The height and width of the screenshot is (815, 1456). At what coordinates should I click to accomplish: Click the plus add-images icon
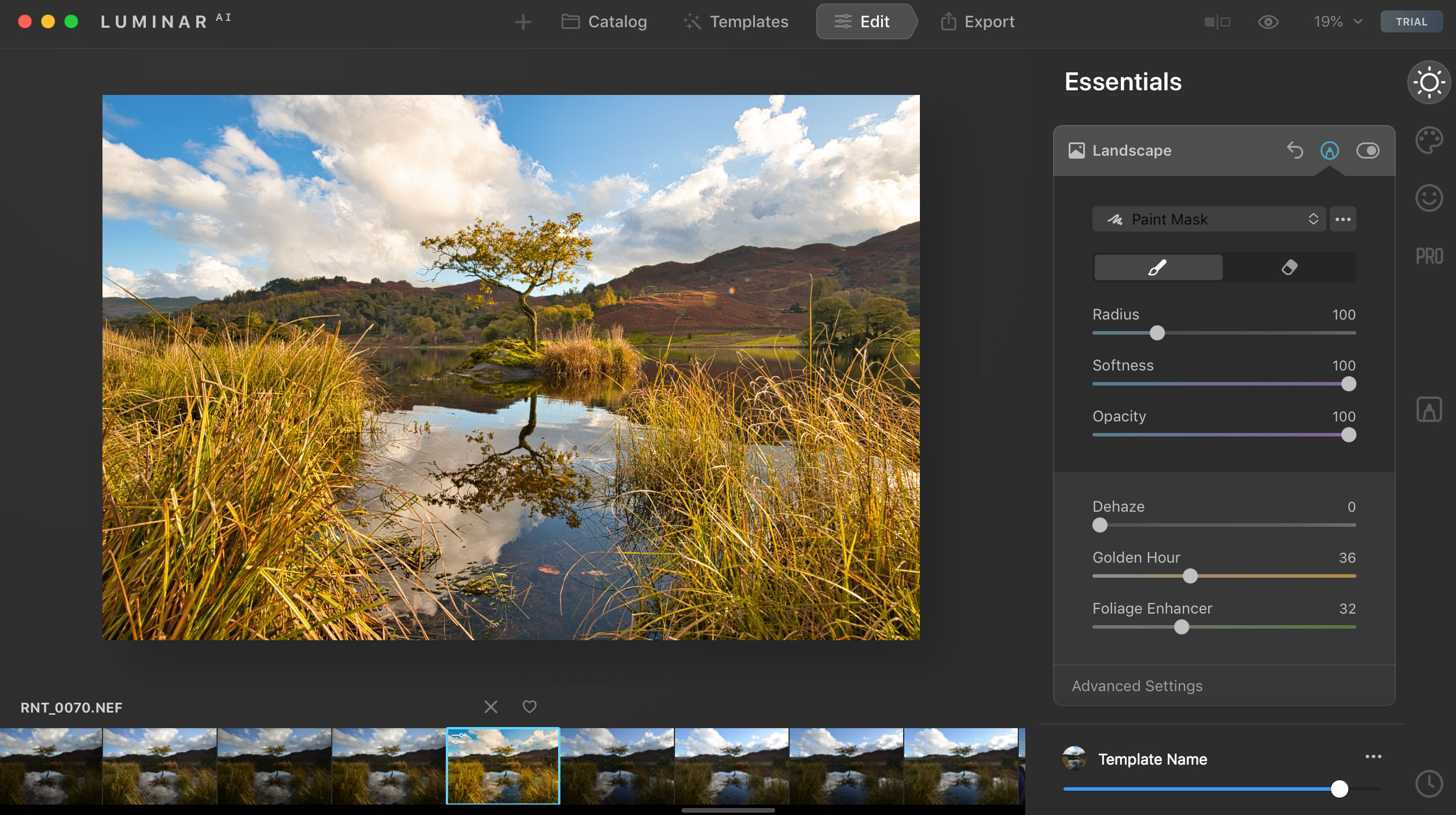pyautogui.click(x=523, y=22)
